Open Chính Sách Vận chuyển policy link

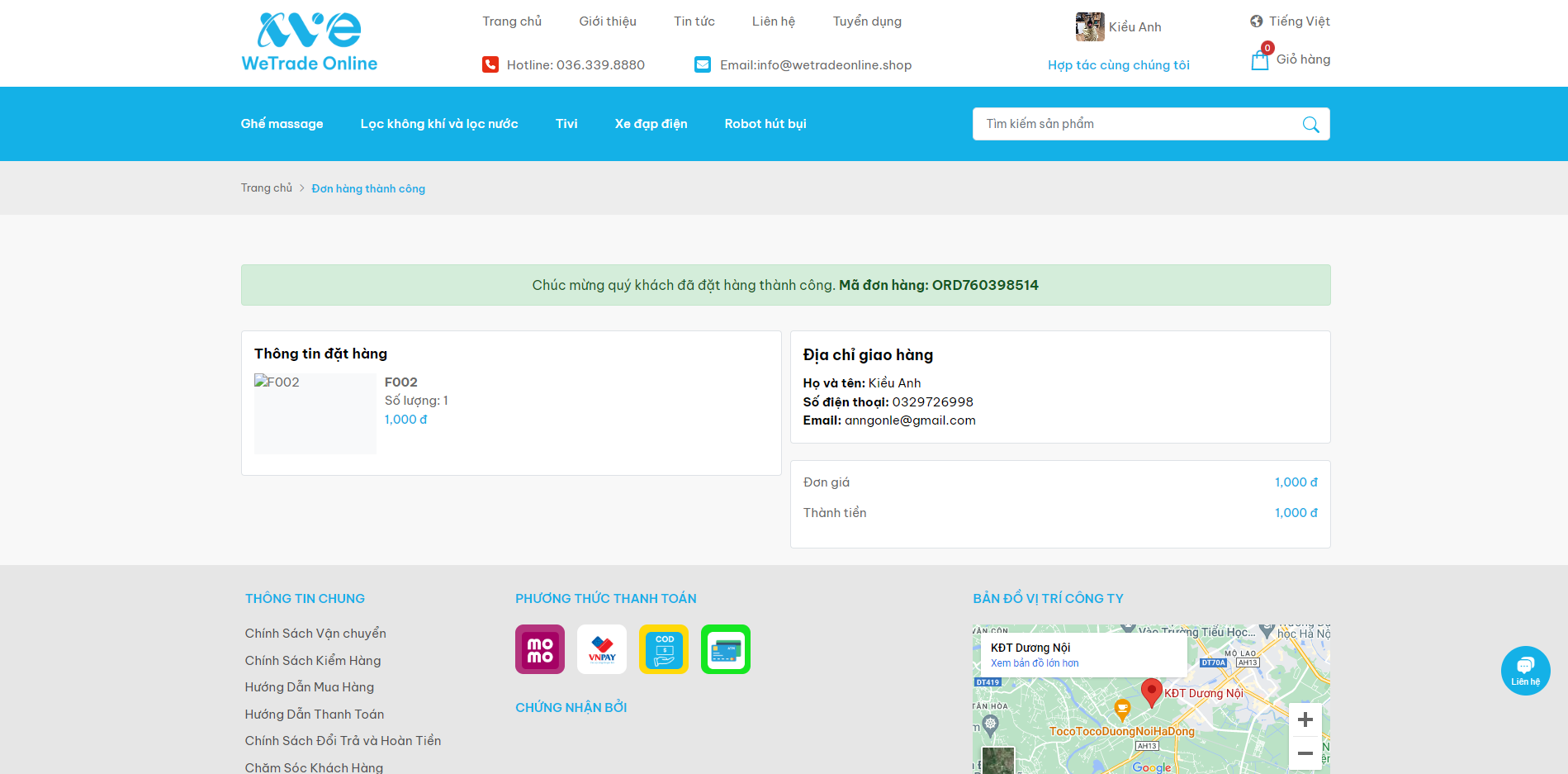pos(315,634)
